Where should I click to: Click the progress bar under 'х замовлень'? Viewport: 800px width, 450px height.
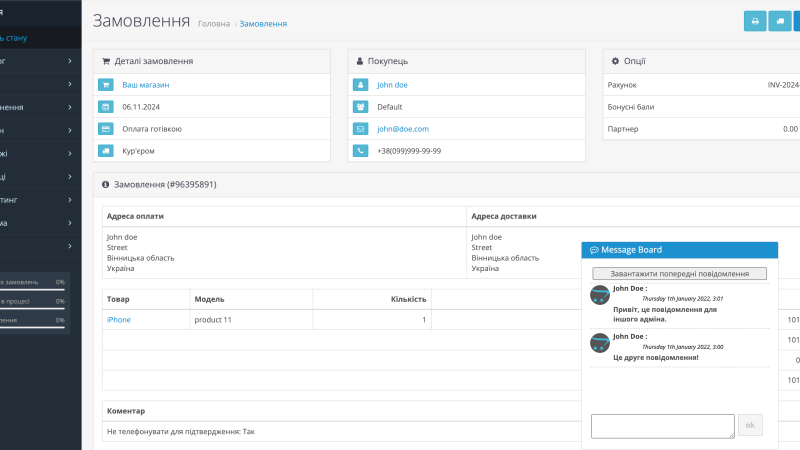click(x=32, y=290)
